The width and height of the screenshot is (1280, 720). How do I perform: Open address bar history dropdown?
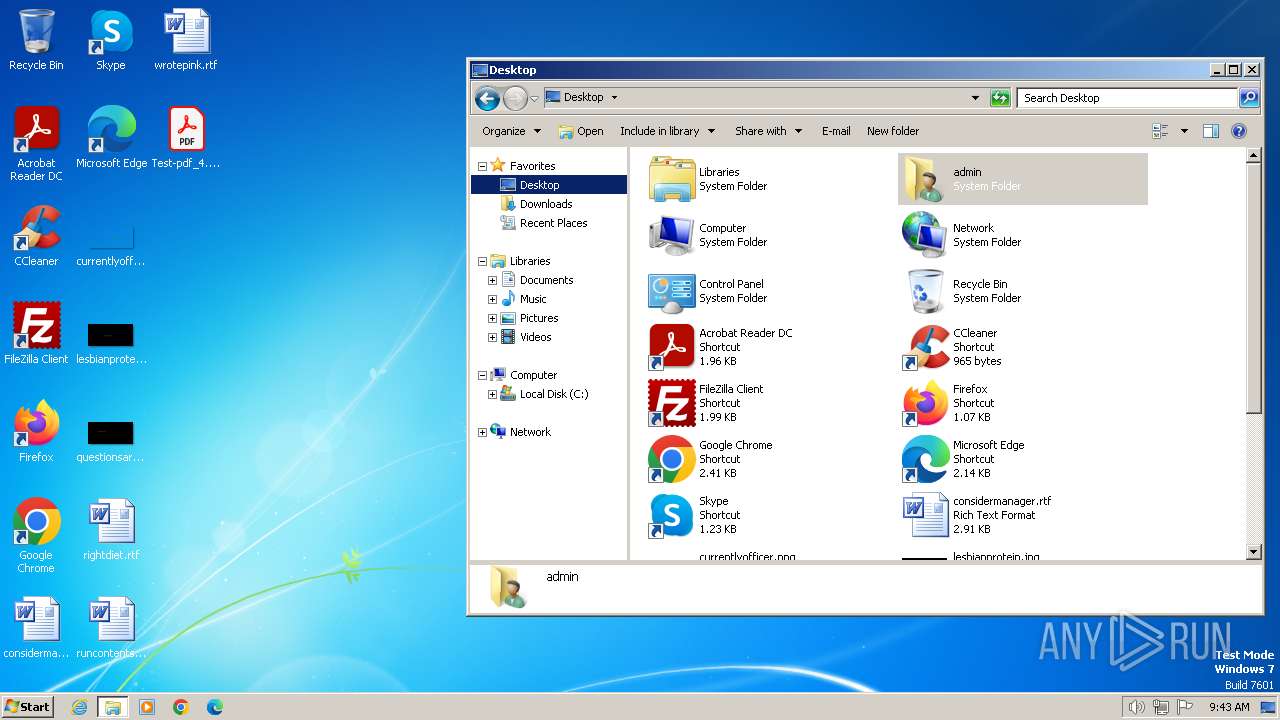point(975,98)
